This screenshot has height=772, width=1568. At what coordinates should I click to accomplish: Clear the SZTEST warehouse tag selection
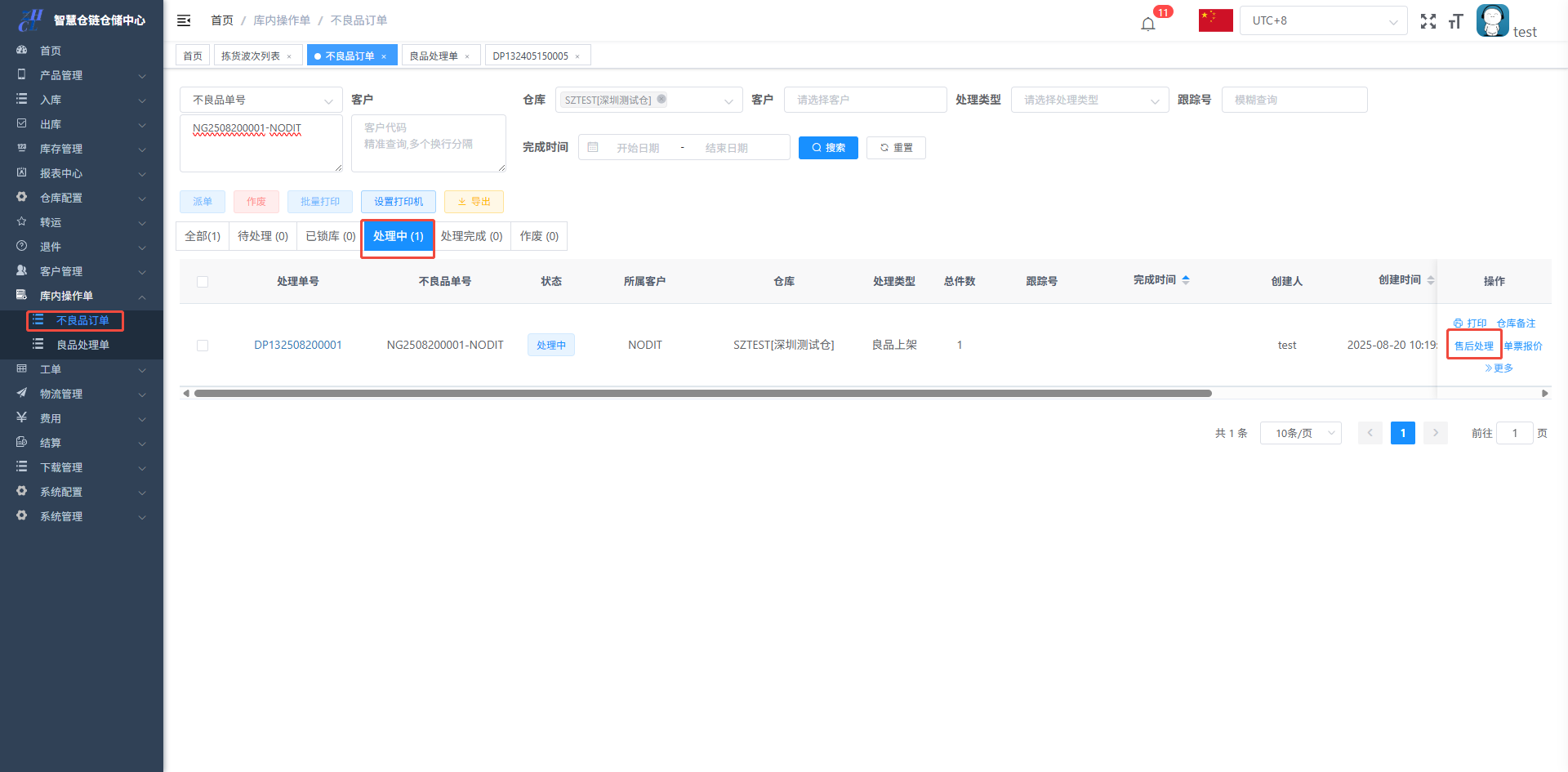click(x=661, y=100)
